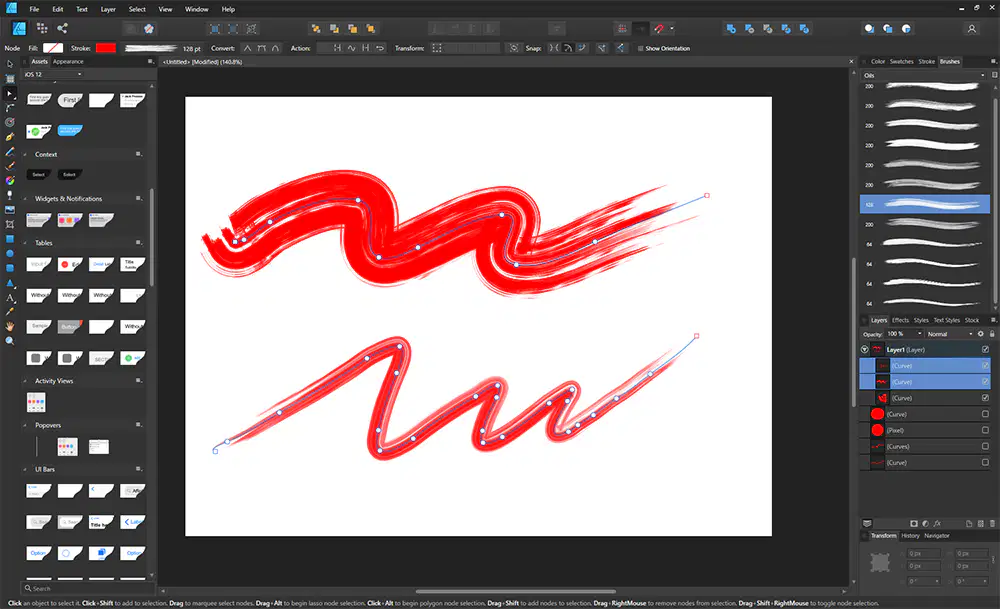
Task: Open the iOS 12 assets dropdown
Action: (x=53, y=75)
